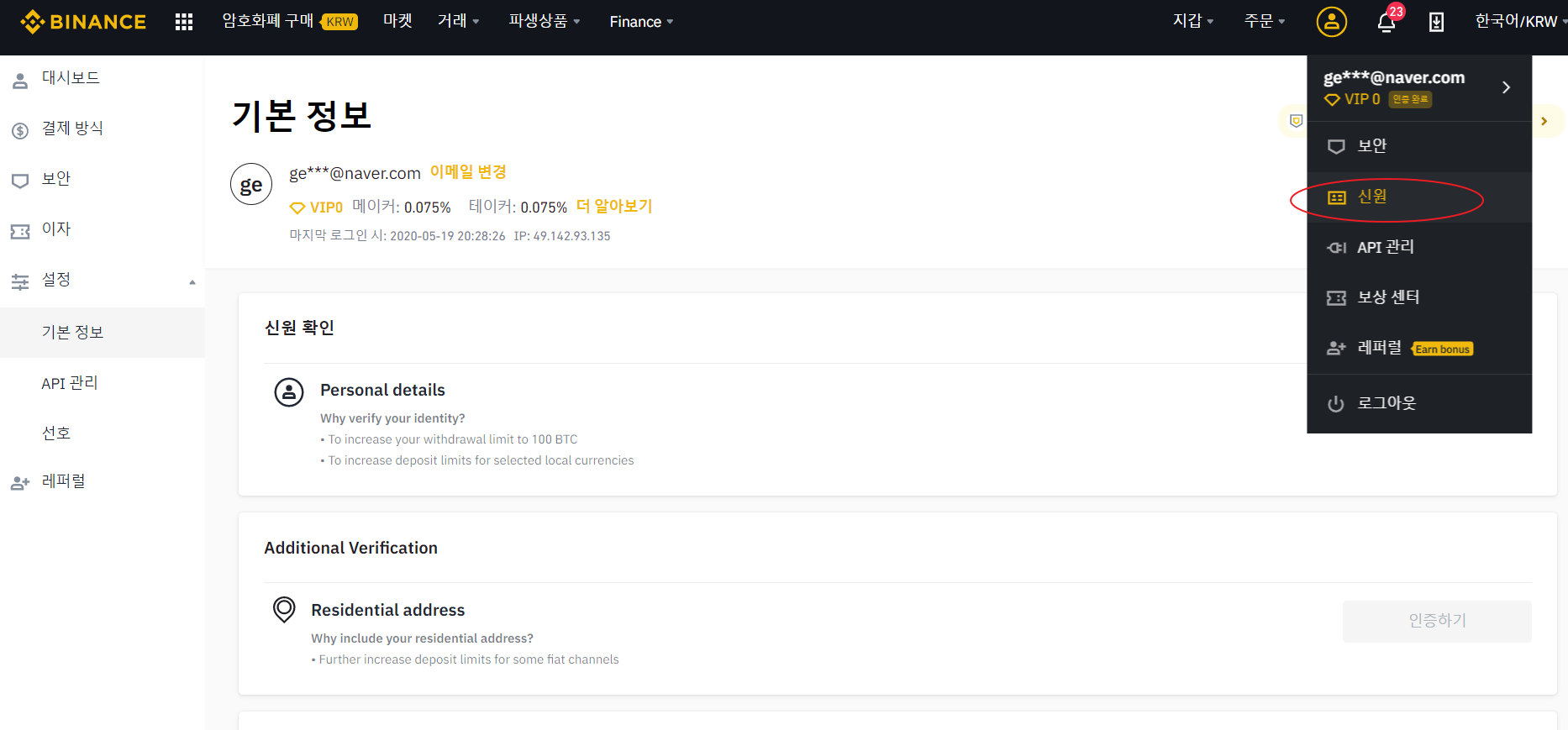The height and width of the screenshot is (730, 1568).
Task: Click the app download icon in header
Action: 1436,23
